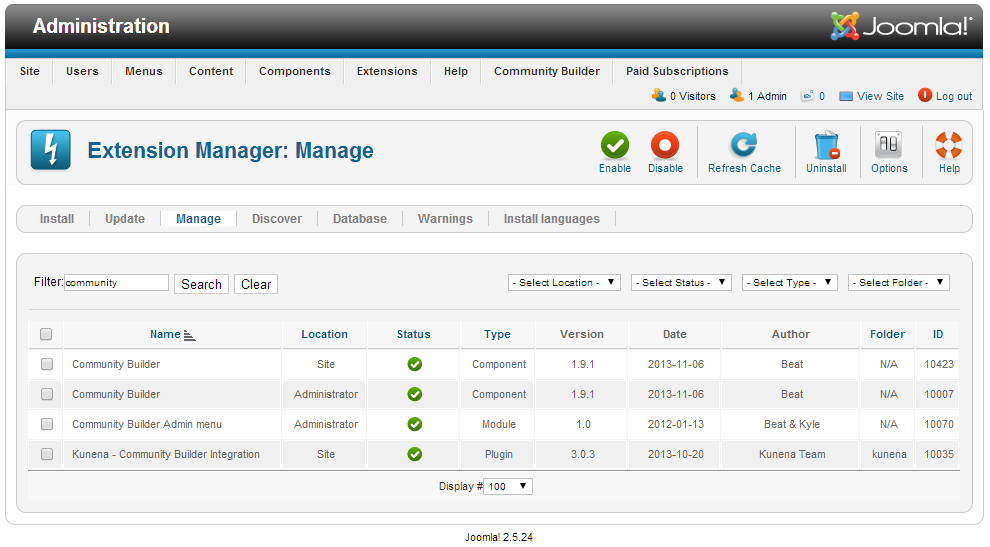Click the Uninstall trash icon
This screenshot has height=547, width=990.
click(826, 145)
